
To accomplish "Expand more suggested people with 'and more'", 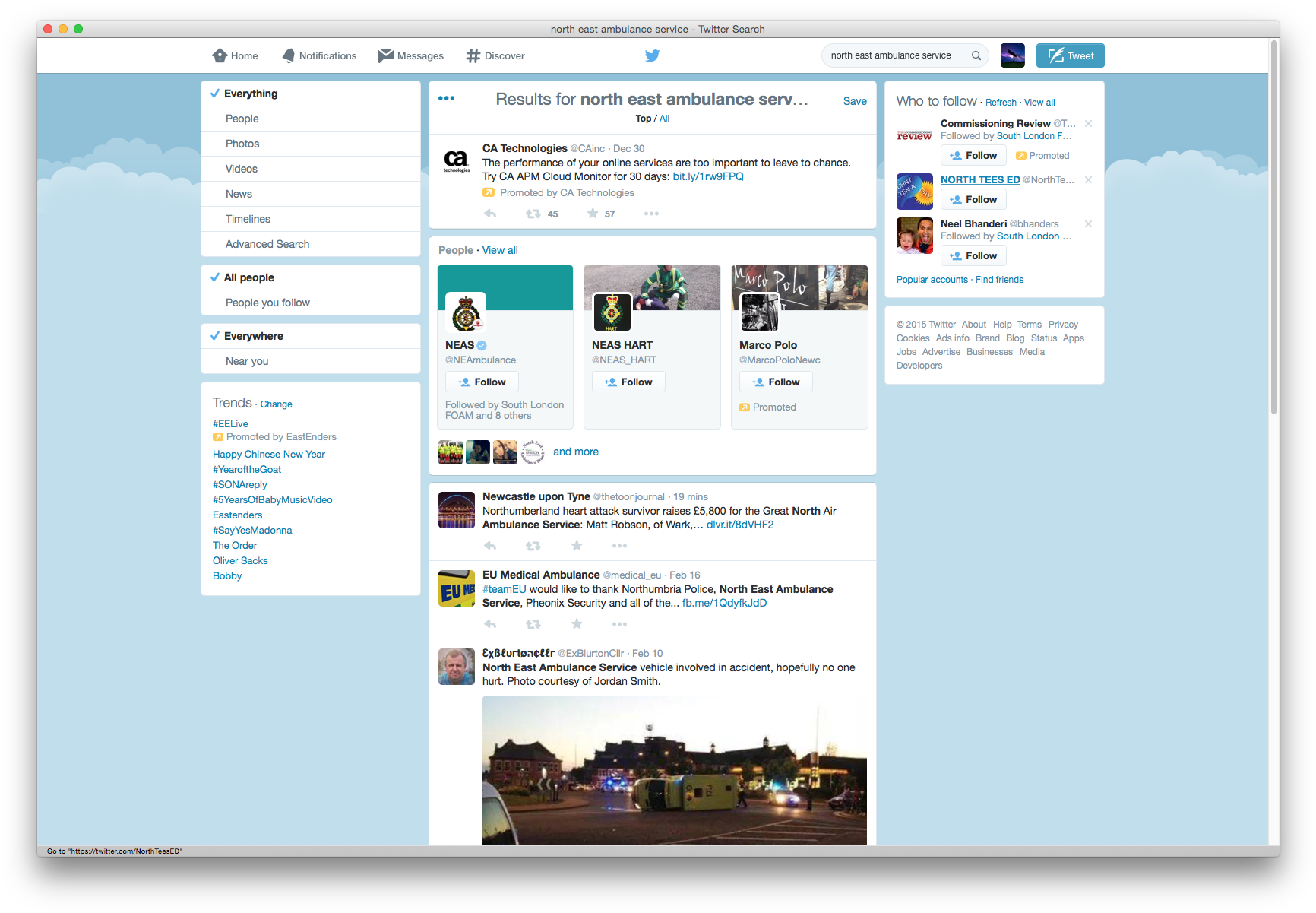I will pos(576,451).
